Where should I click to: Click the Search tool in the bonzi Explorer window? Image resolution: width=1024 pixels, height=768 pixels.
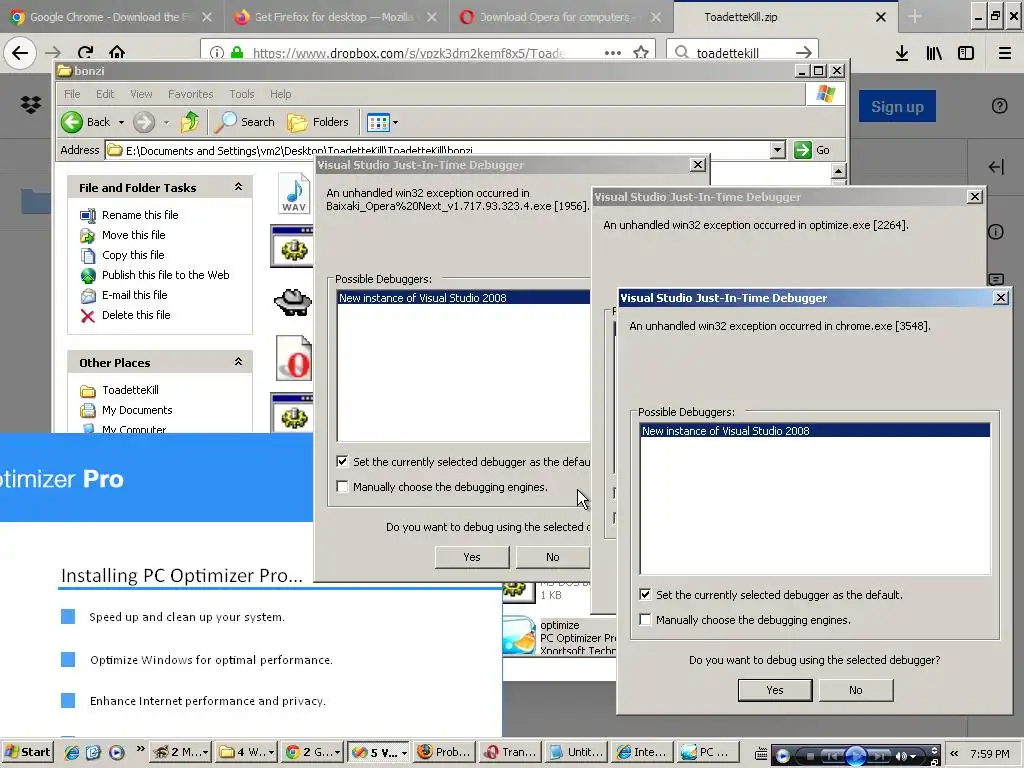click(x=246, y=121)
